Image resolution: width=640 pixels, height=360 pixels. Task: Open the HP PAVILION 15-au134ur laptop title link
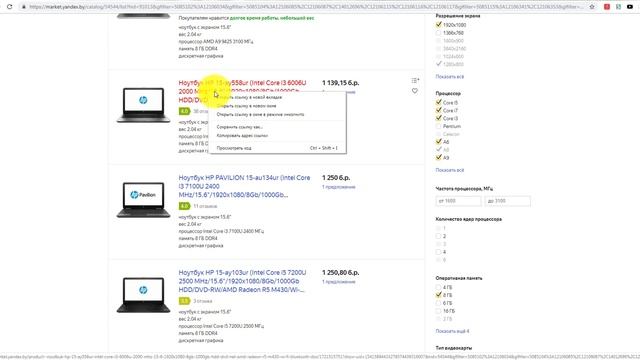pyautogui.click(x=244, y=186)
